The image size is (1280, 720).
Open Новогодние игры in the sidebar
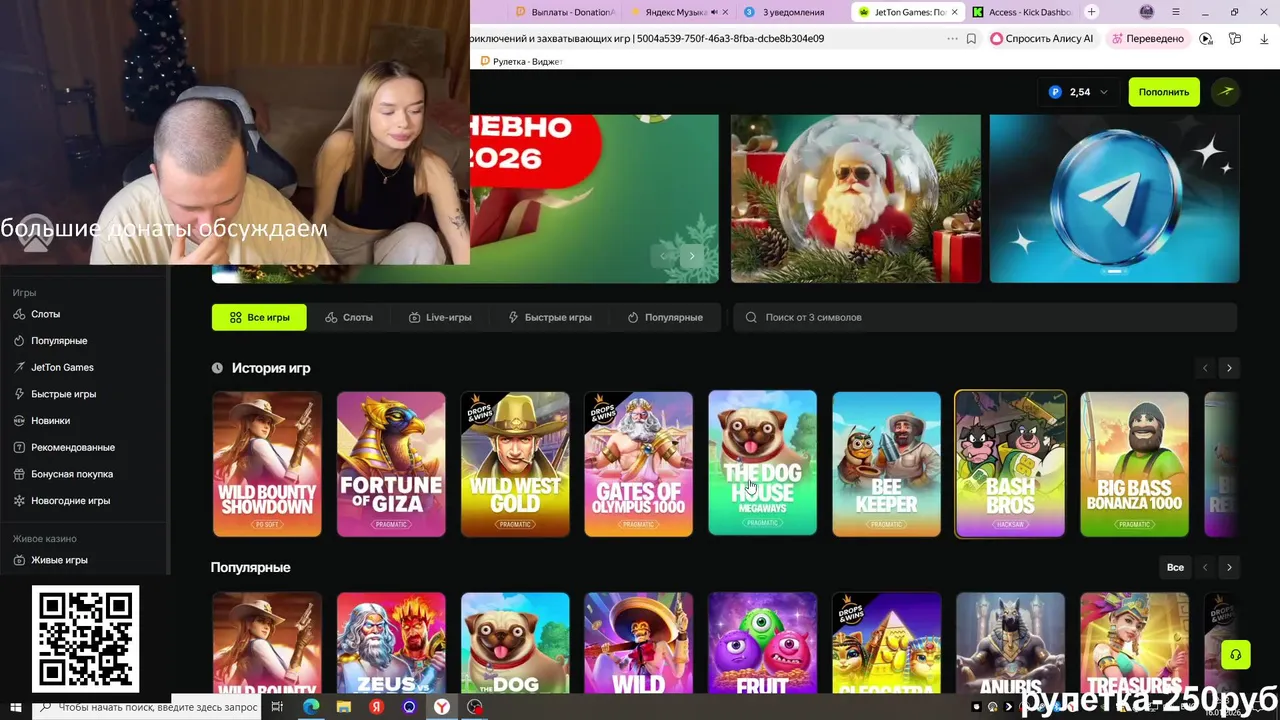click(x=70, y=501)
